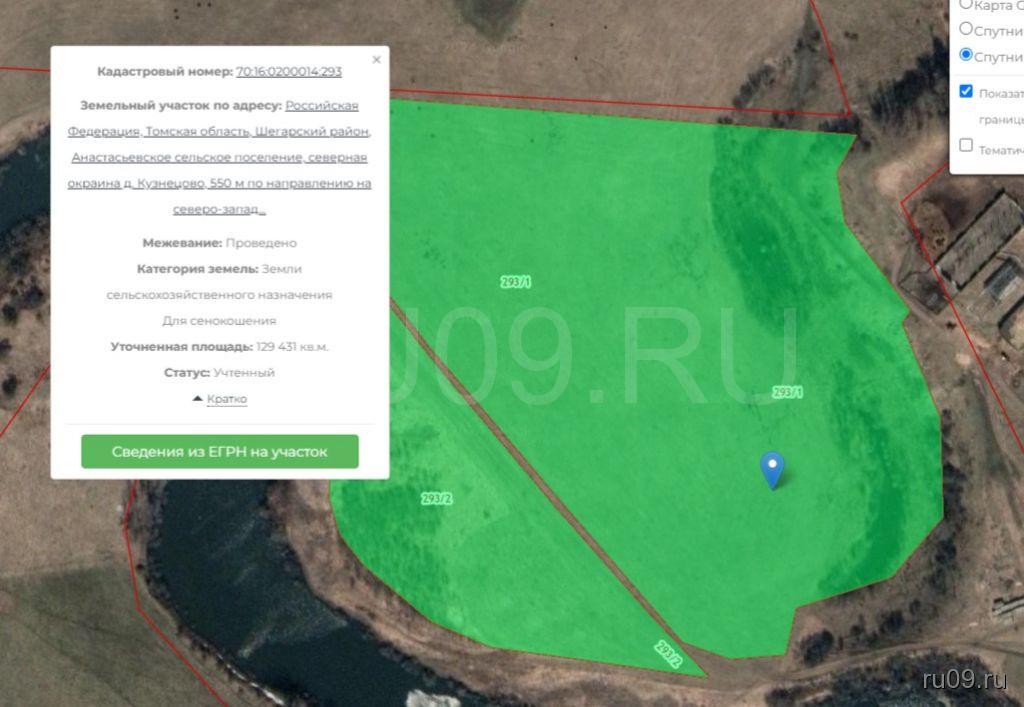Collapse details with the Кратко link
The image size is (1024, 707).
[227, 399]
